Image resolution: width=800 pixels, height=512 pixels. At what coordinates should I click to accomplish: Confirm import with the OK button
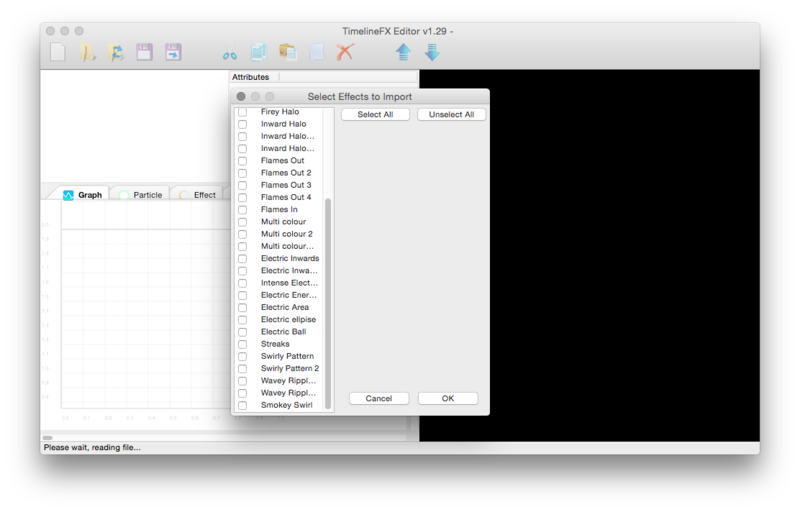pos(447,398)
